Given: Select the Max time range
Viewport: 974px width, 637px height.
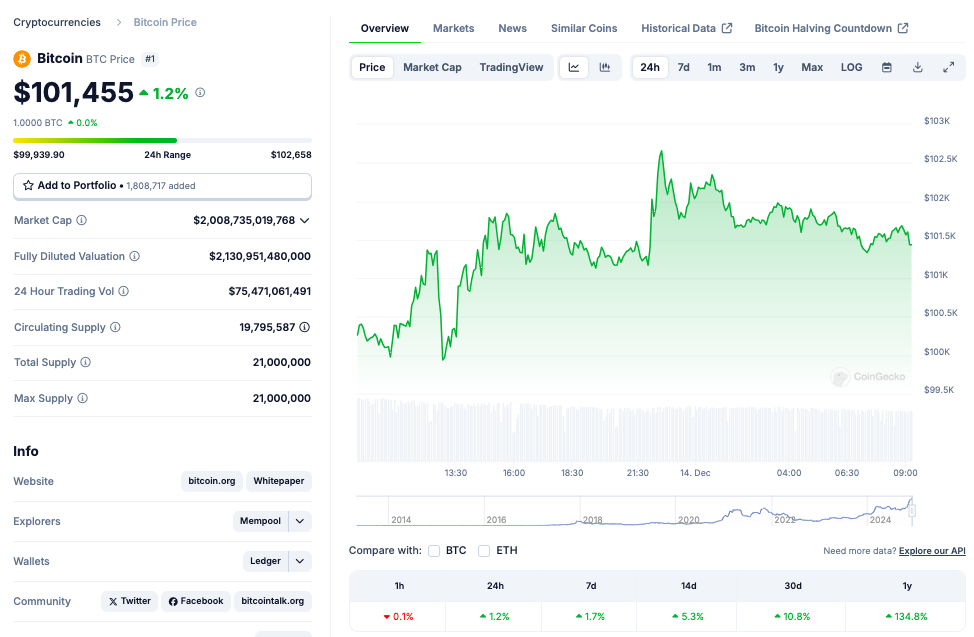Looking at the screenshot, I should [812, 67].
